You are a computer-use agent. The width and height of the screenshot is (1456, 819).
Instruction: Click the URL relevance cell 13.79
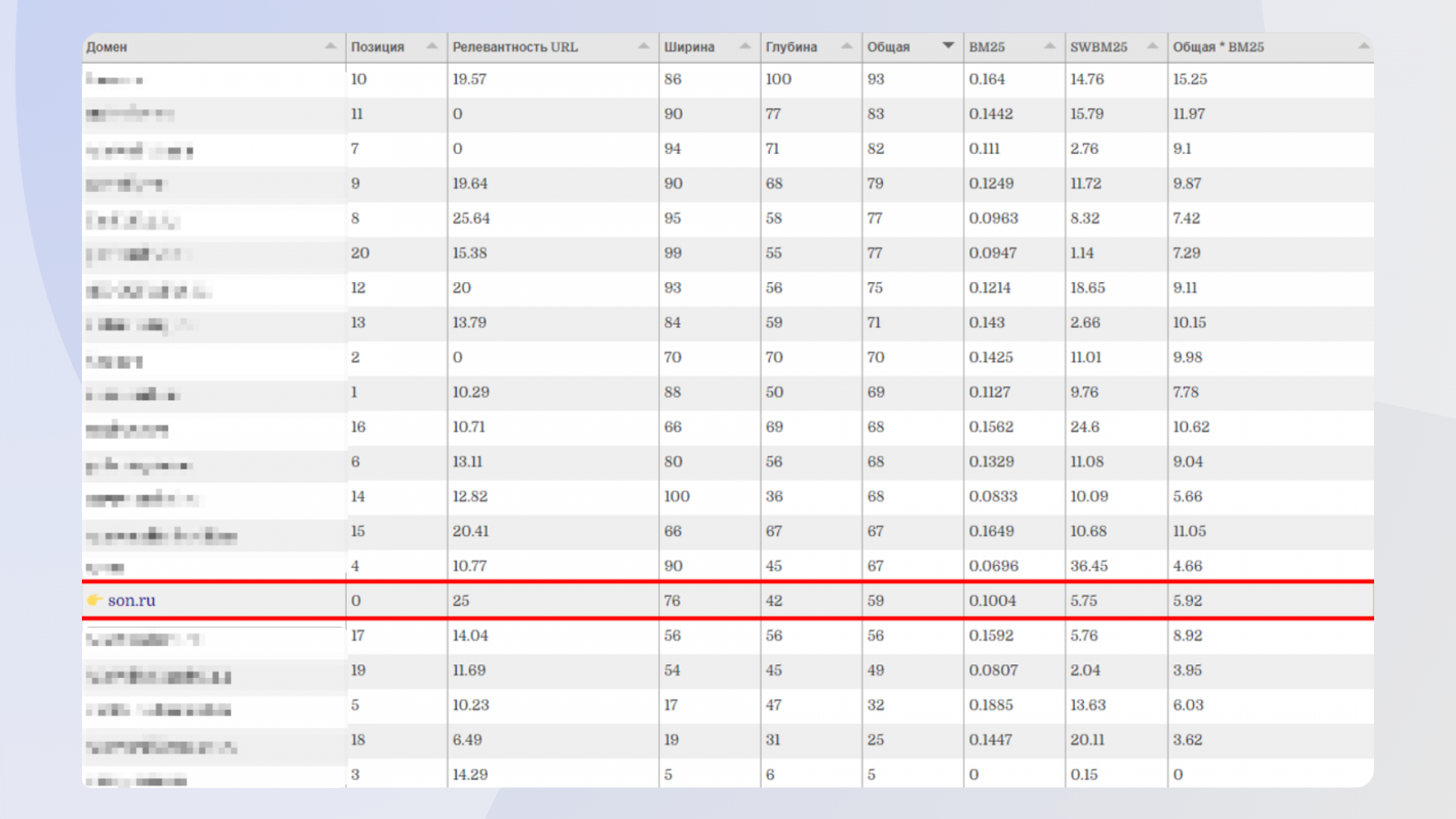tap(470, 322)
